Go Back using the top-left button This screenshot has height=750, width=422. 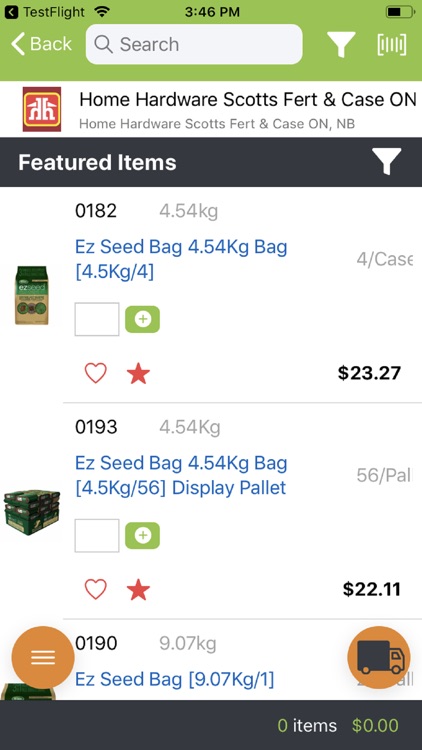click(41, 44)
